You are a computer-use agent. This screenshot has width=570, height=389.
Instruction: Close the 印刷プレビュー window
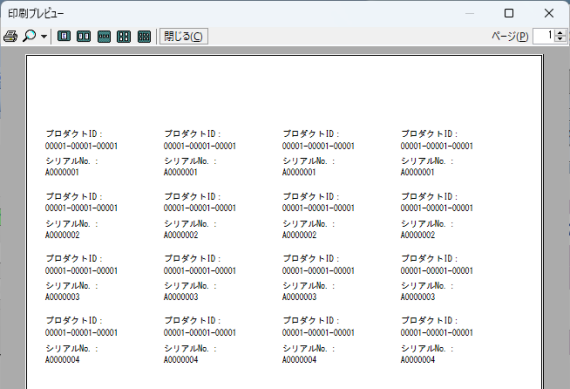click(549, 13)
